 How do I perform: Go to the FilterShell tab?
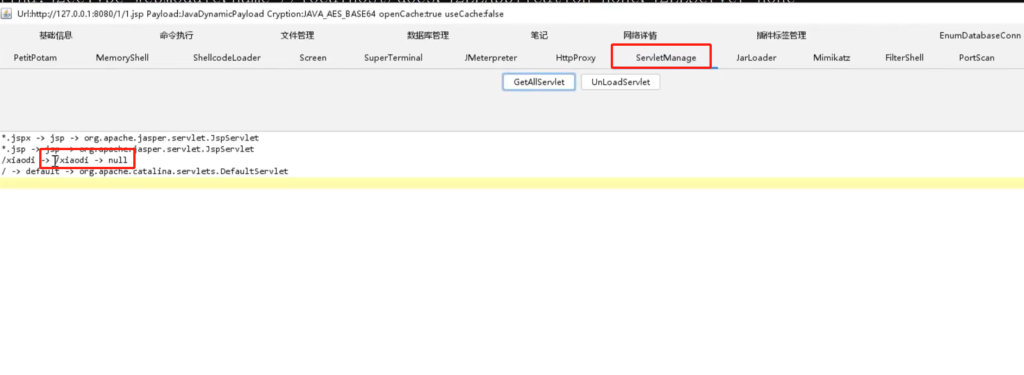(x=904, y=57)
